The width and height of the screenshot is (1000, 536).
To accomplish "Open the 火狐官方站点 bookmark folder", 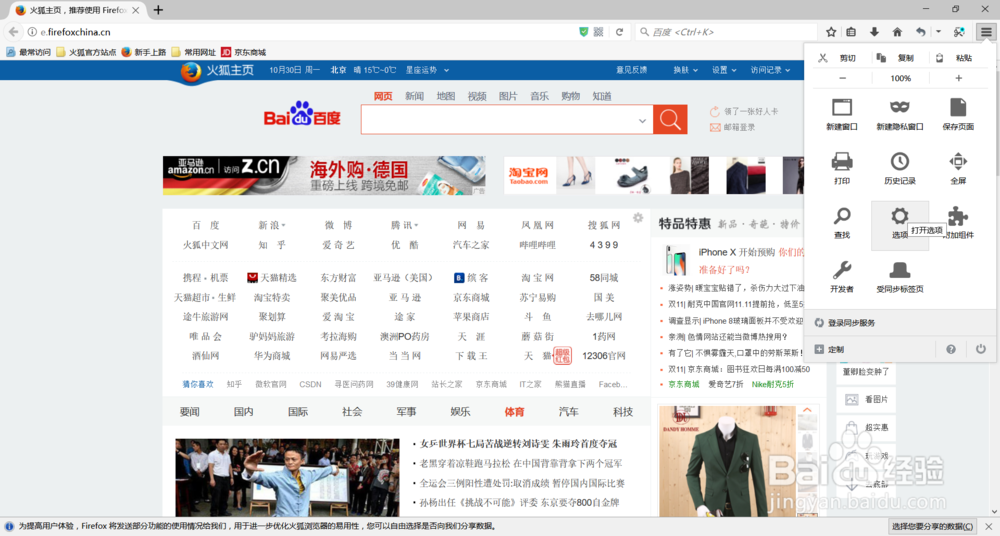I will click(86, 52).
